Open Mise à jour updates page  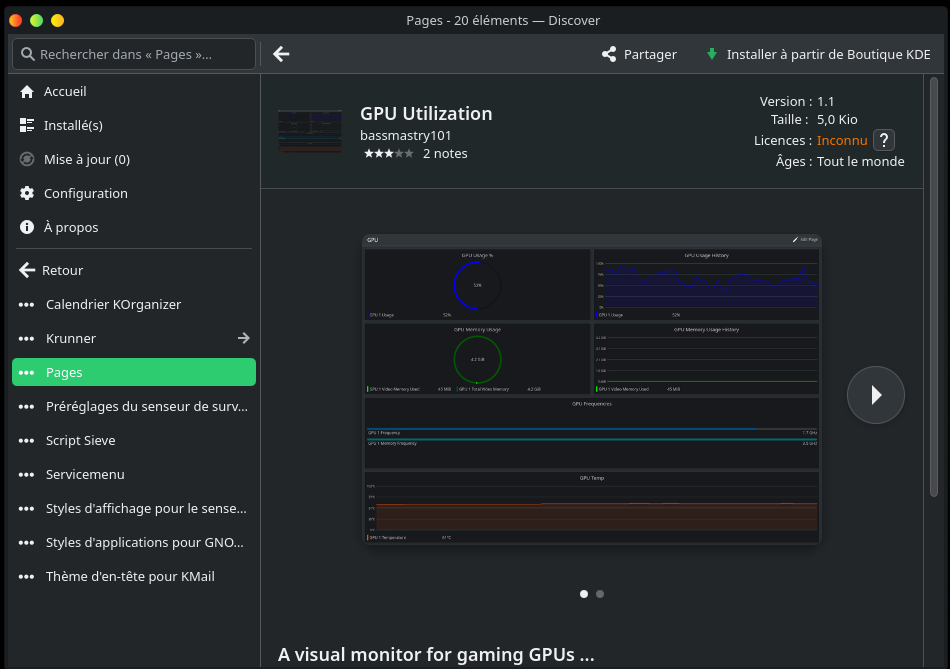(x=86, y=159)
